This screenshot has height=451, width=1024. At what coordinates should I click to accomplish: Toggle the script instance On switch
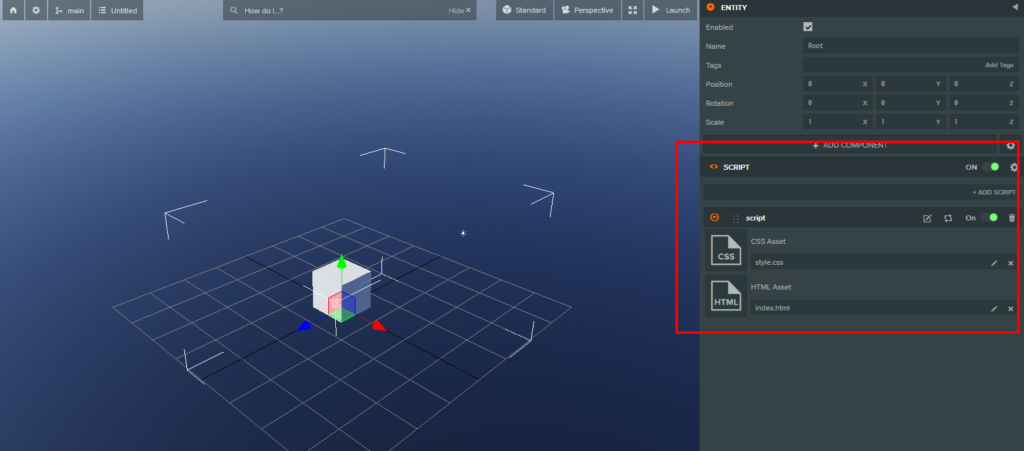point(990,218)
